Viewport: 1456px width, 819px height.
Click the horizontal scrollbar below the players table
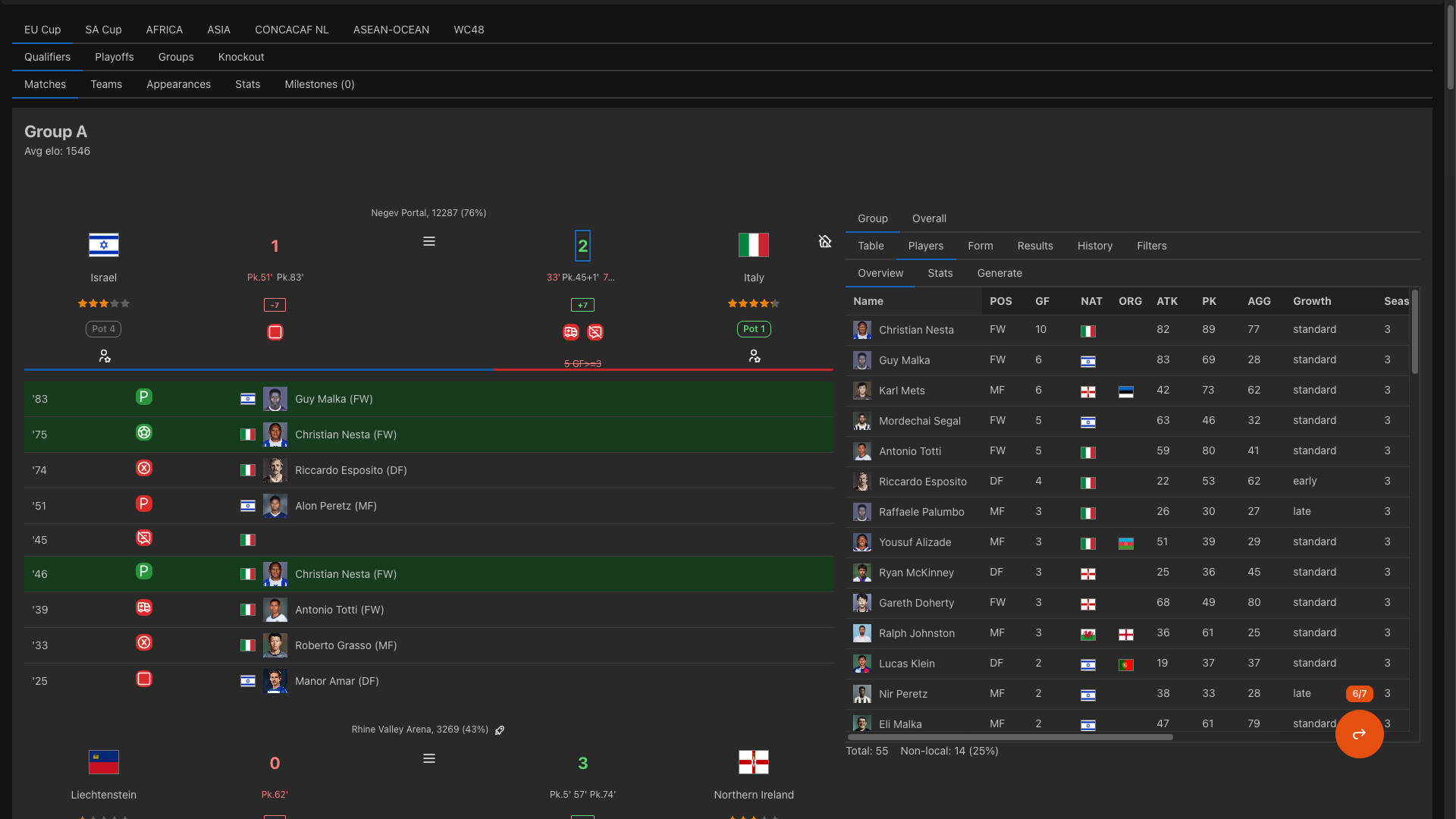click(1009, 736)
